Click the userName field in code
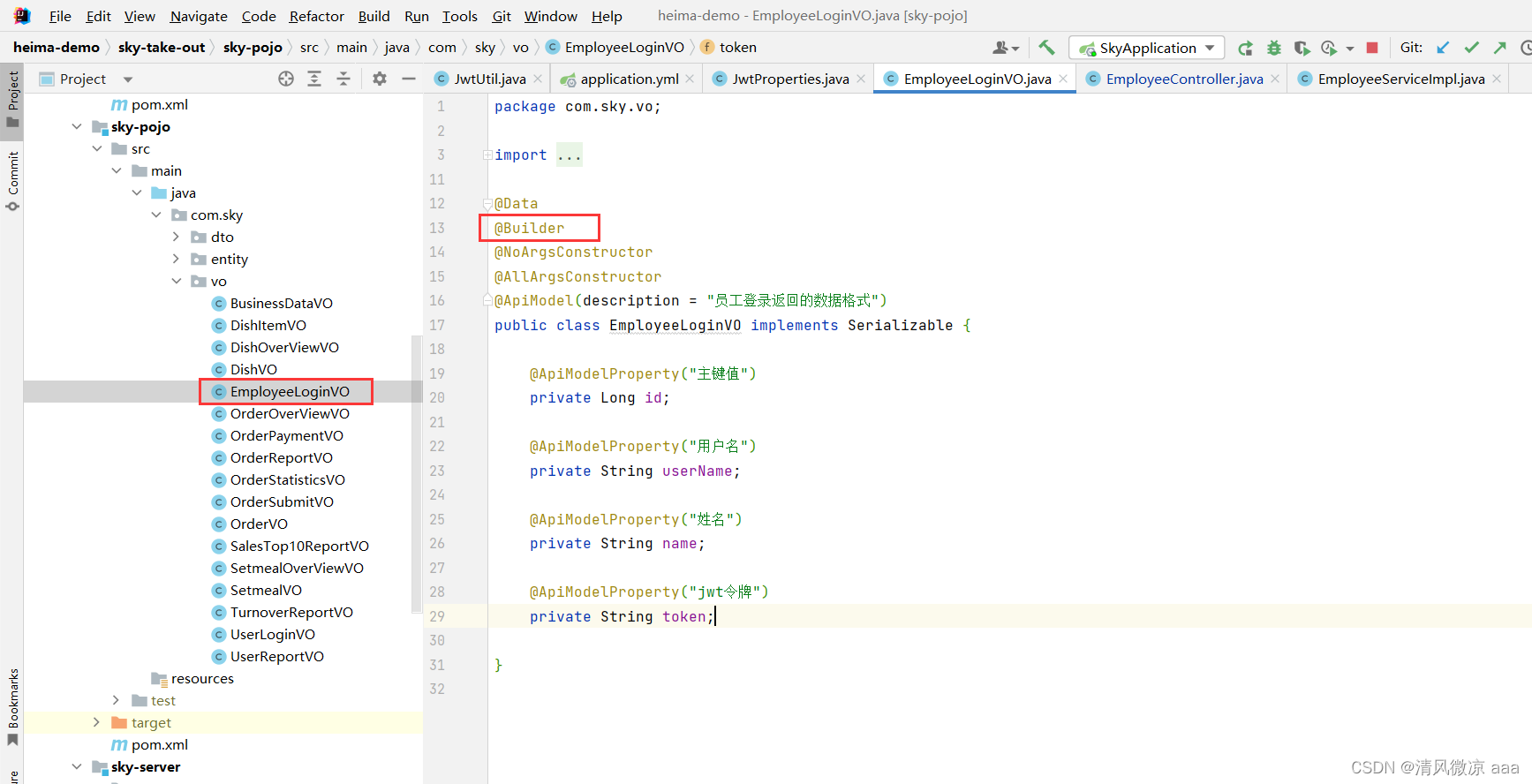The image size is (1532, 784). tap(697, 471)
